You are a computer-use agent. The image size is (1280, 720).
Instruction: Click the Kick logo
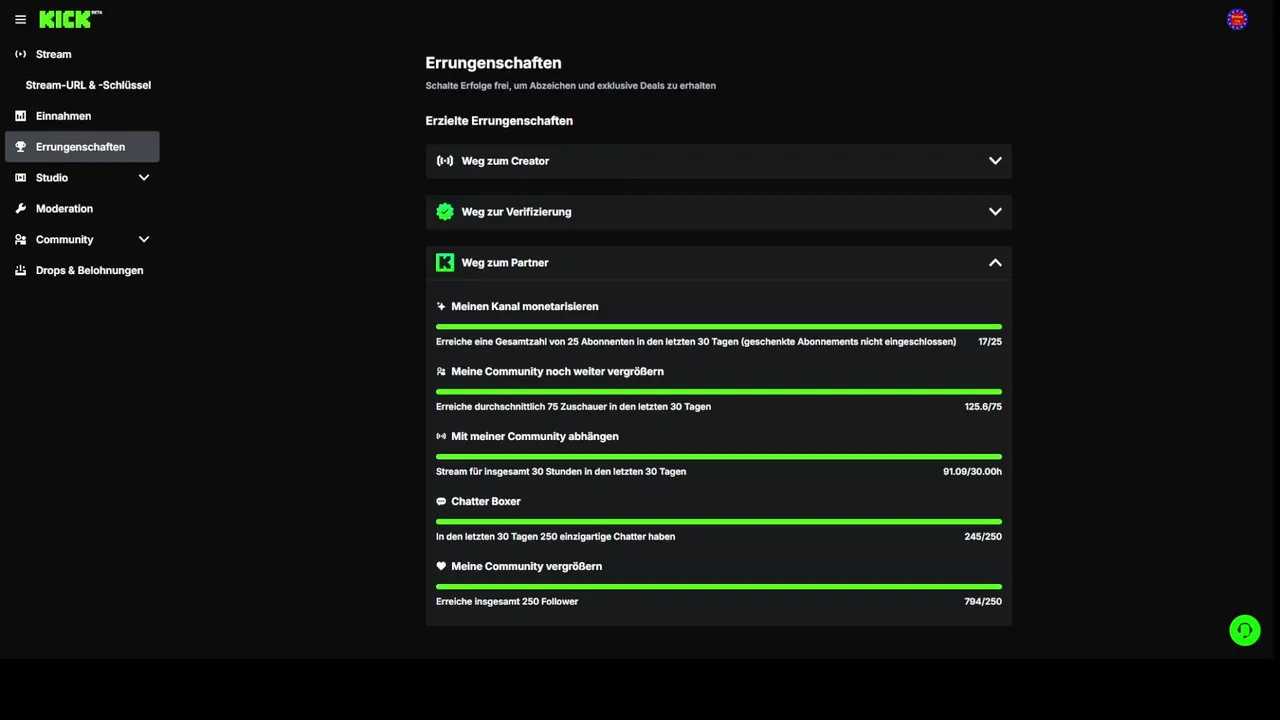tap(65, 19)
